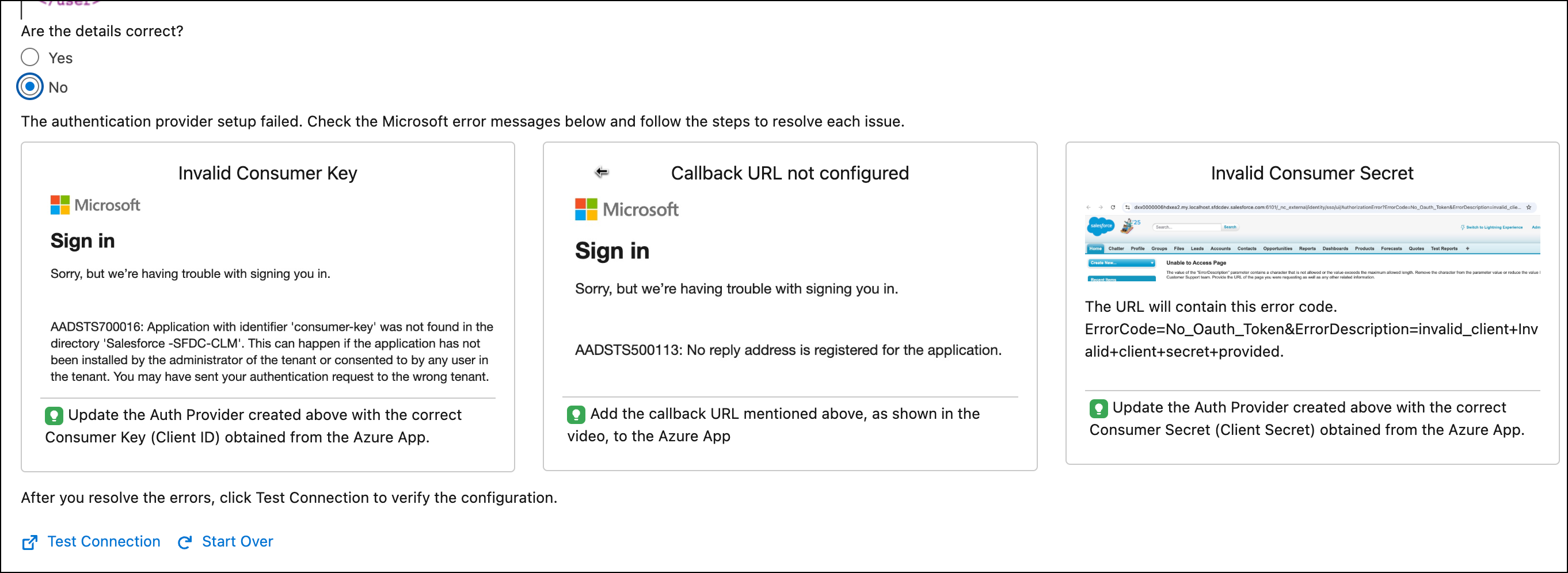Click the 'Are the details correct?' question text

click(102, 31)
